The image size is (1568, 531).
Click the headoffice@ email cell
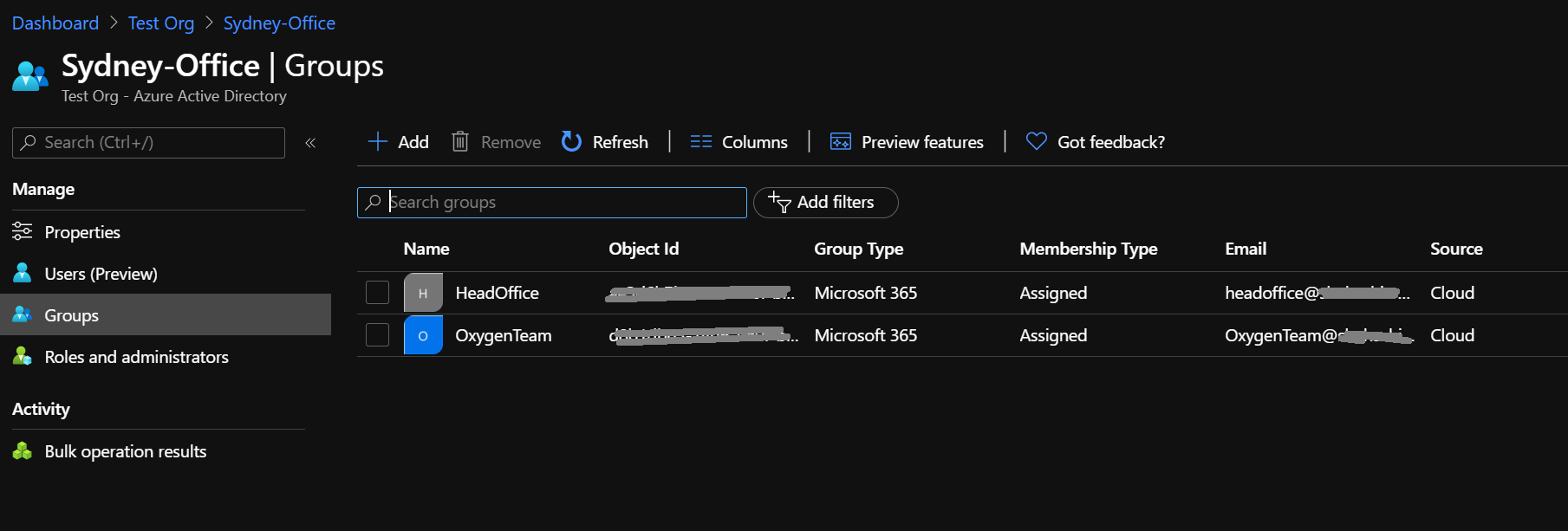coord(1318,293)
